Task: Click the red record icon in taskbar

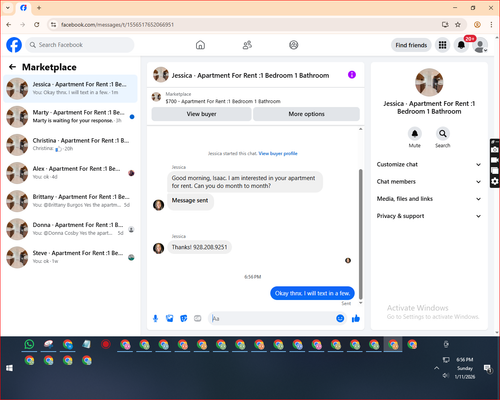Action: tap(106, 344)
